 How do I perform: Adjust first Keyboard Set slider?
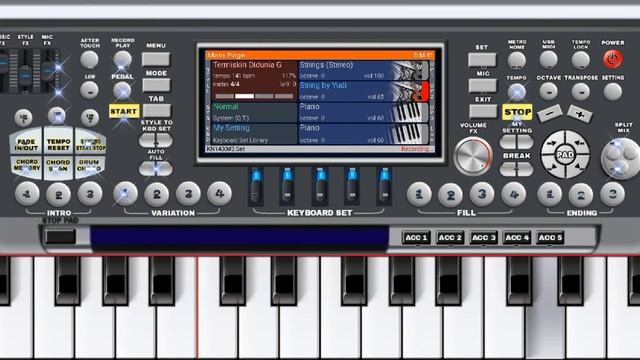tap(256, 186)
